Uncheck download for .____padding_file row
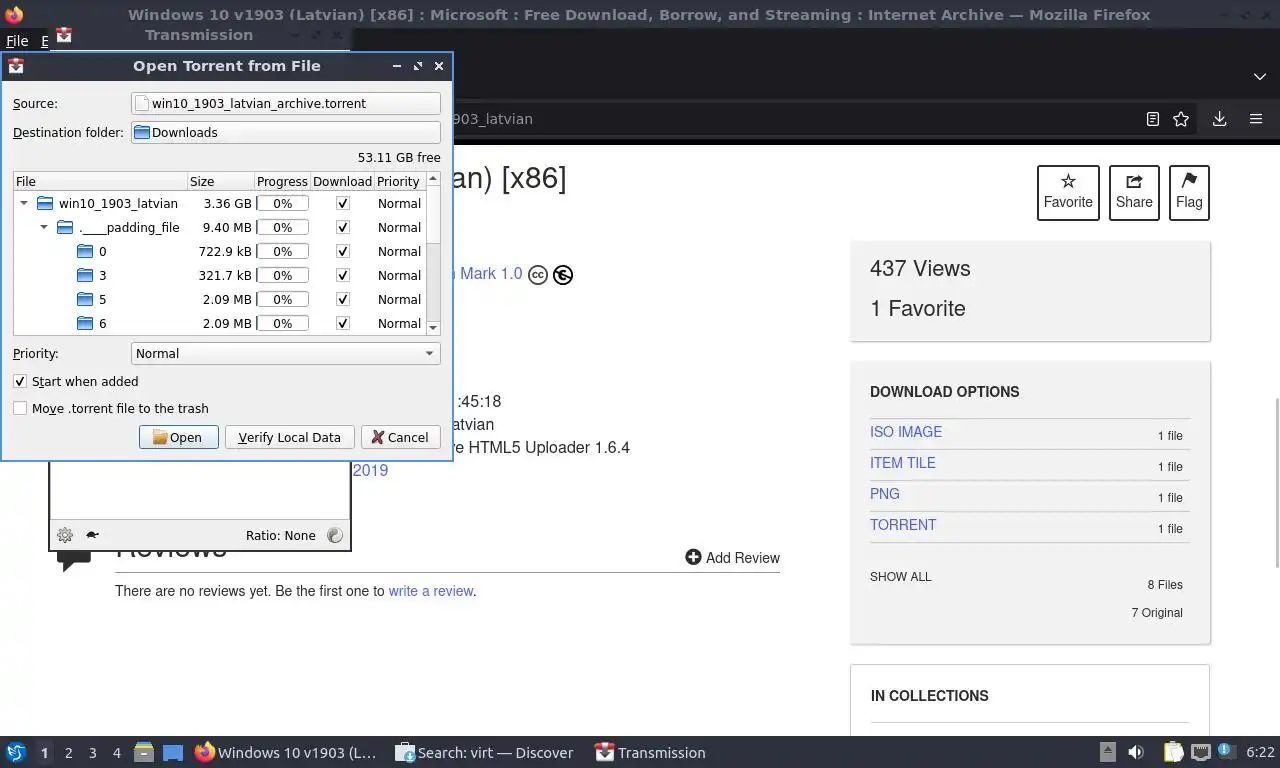The image size is (1280, 768). pos(343,227)
